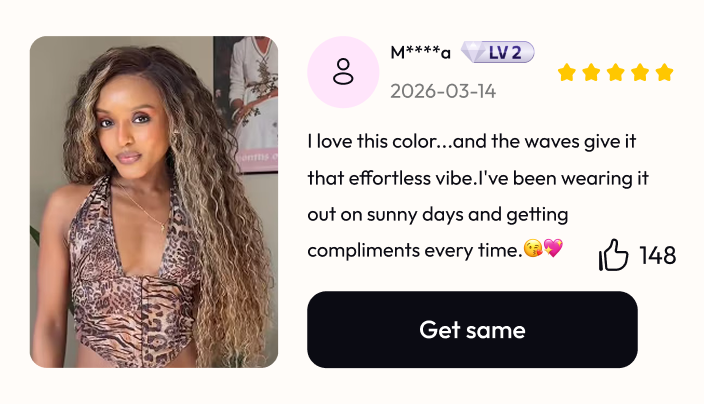Select the third rating star
This screenshot has width=704, height=404.
(x=616, y=72)
